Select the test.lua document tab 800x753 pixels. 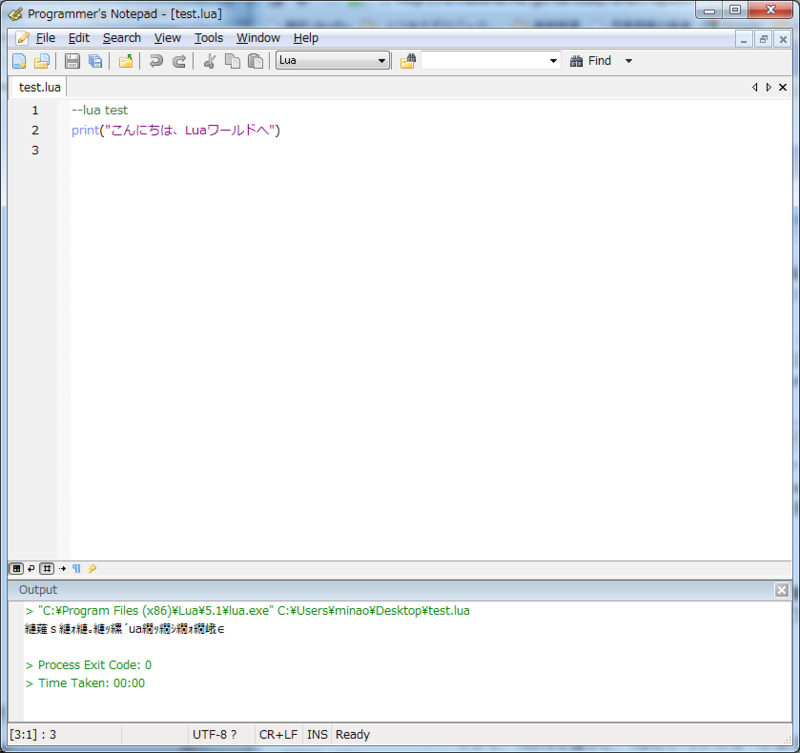coord(40,87)
